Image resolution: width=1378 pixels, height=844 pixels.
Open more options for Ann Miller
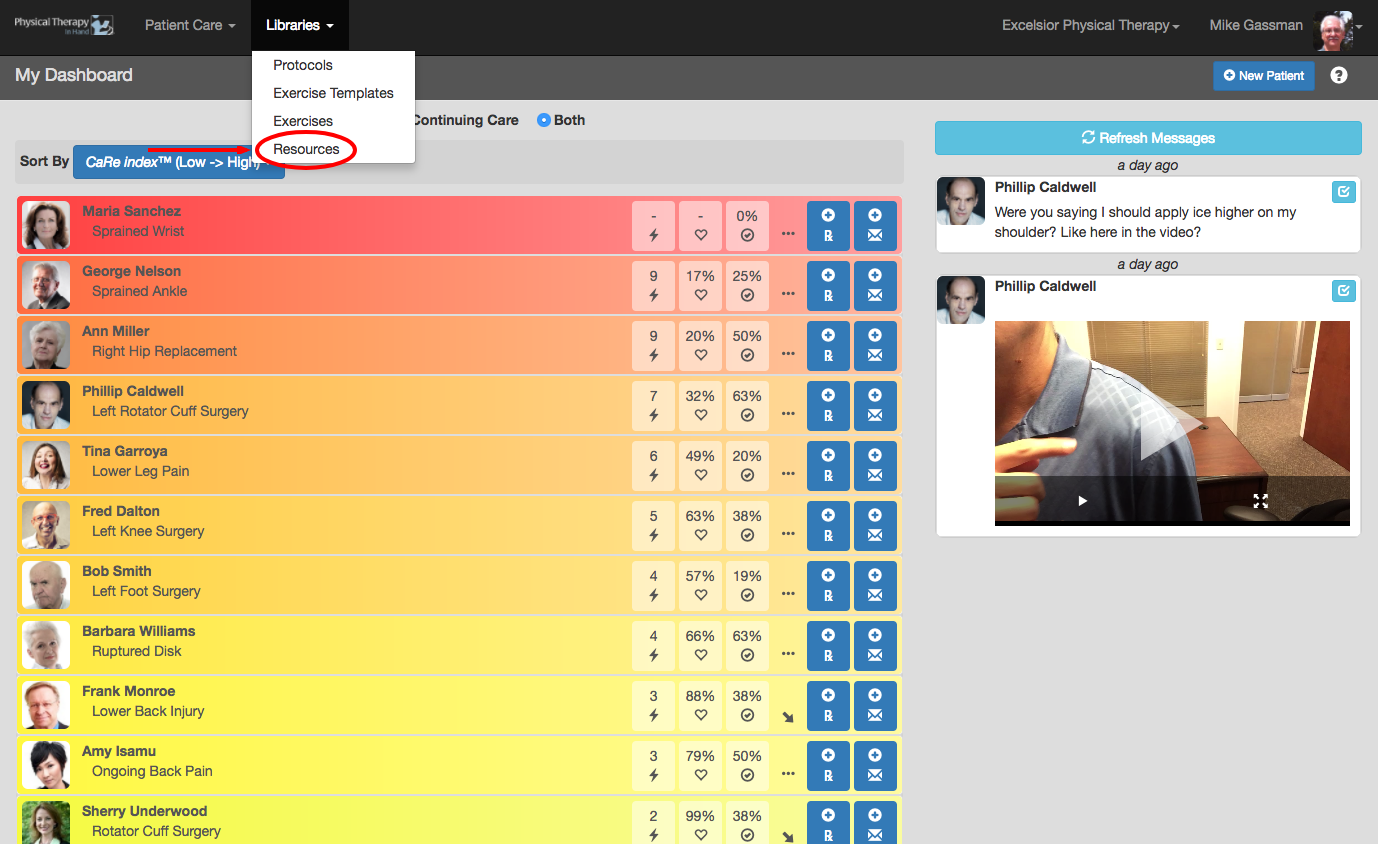click(x=788, y=354)
